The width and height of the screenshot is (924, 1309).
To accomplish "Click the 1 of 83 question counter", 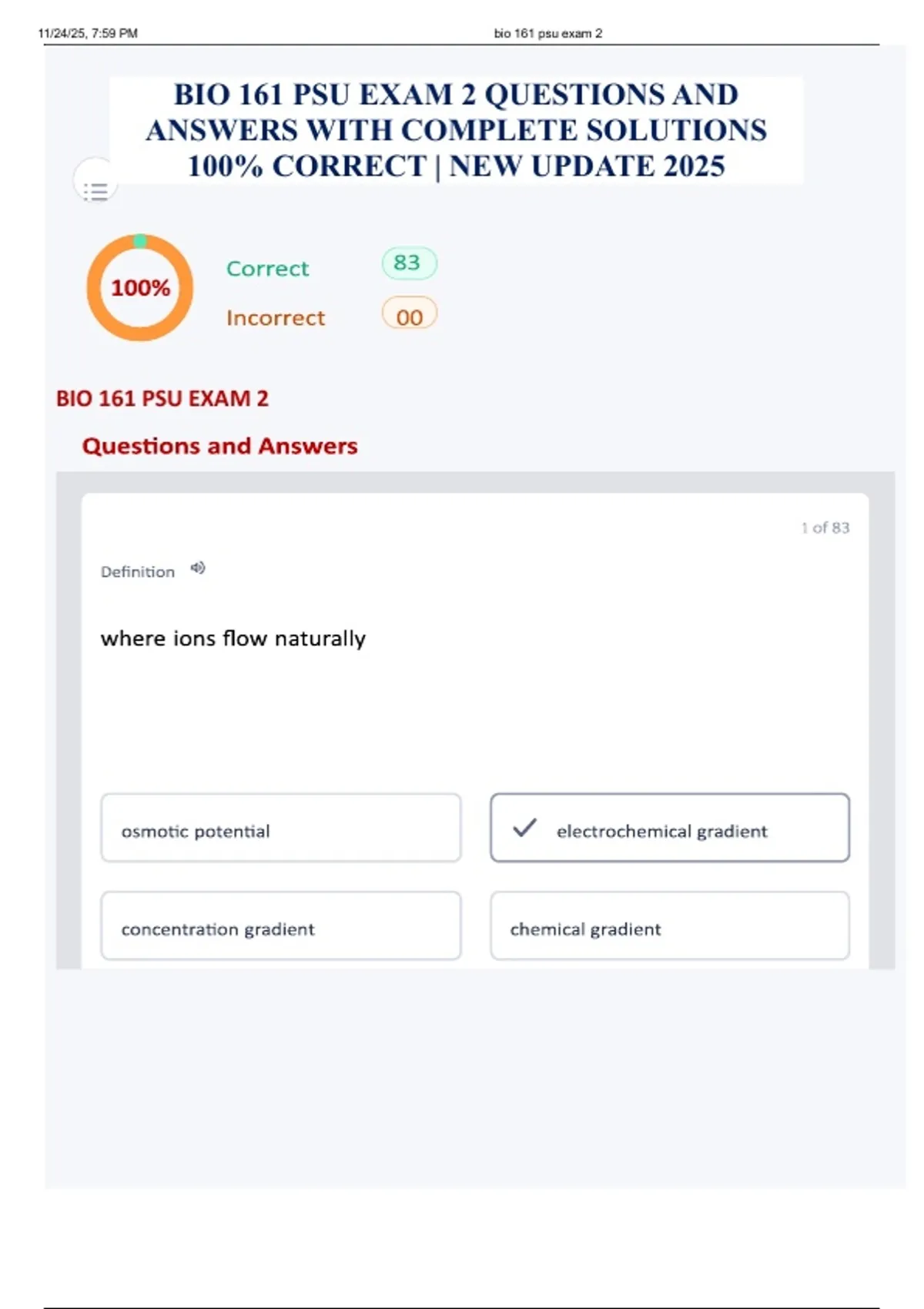I will pos(825,528).
